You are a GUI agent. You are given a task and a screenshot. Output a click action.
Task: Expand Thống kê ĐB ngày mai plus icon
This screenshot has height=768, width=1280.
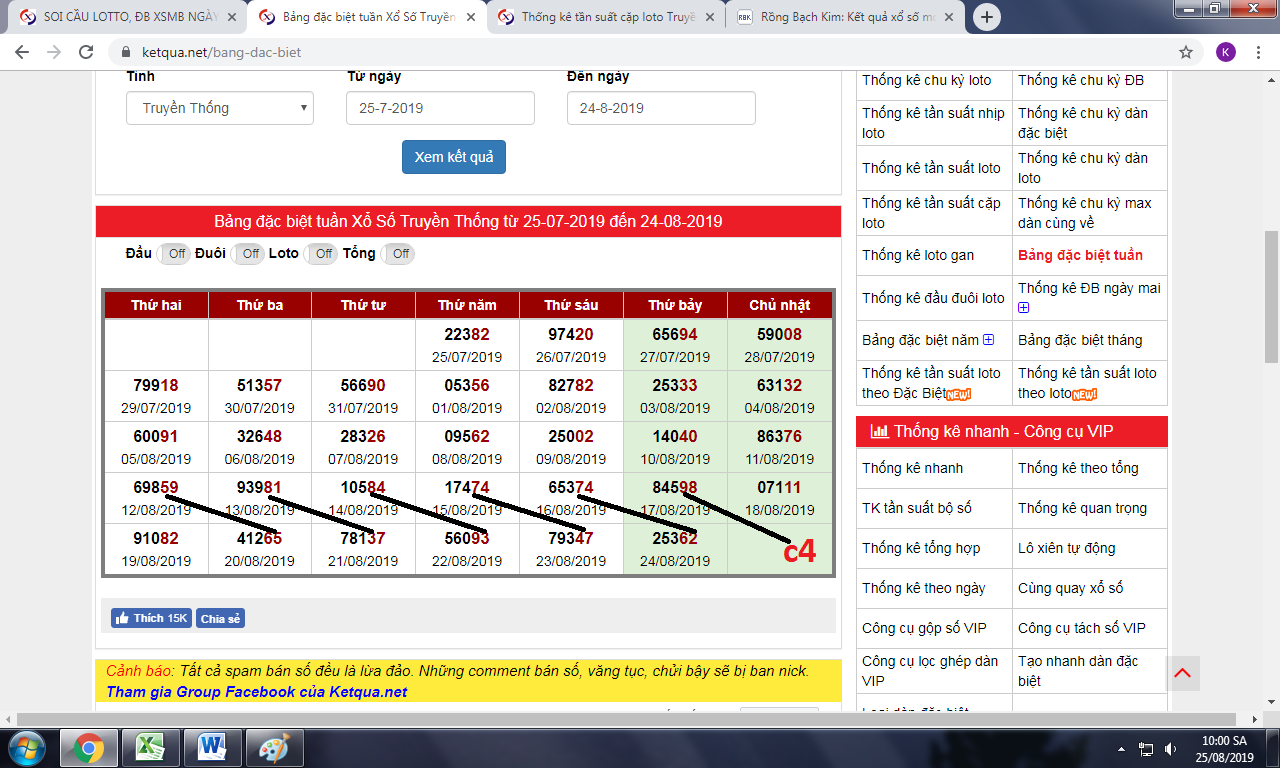pyautogui.click(x=1023, y=308)
